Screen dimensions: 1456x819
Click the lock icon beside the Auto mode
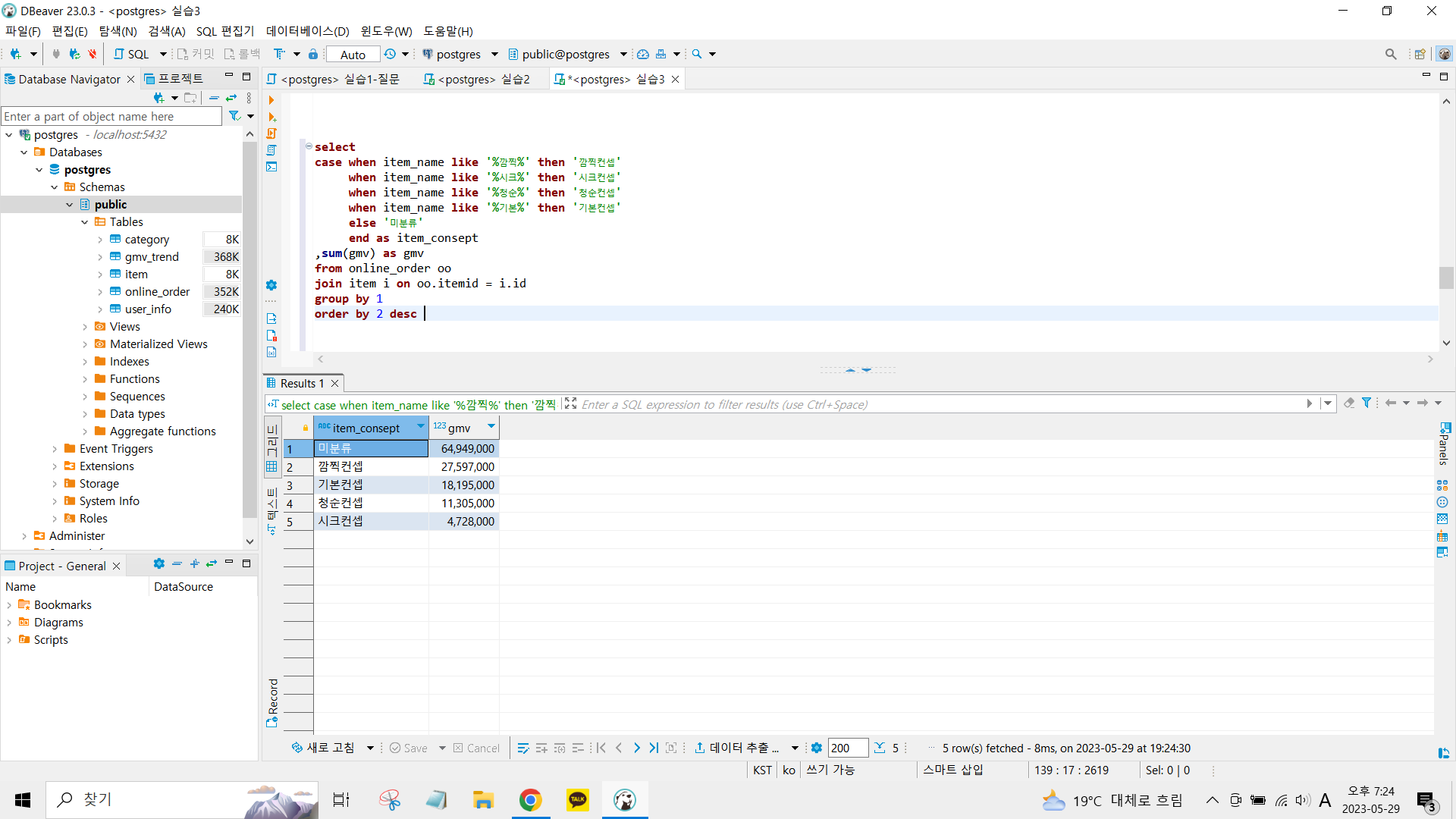click(x=313, y=54)
